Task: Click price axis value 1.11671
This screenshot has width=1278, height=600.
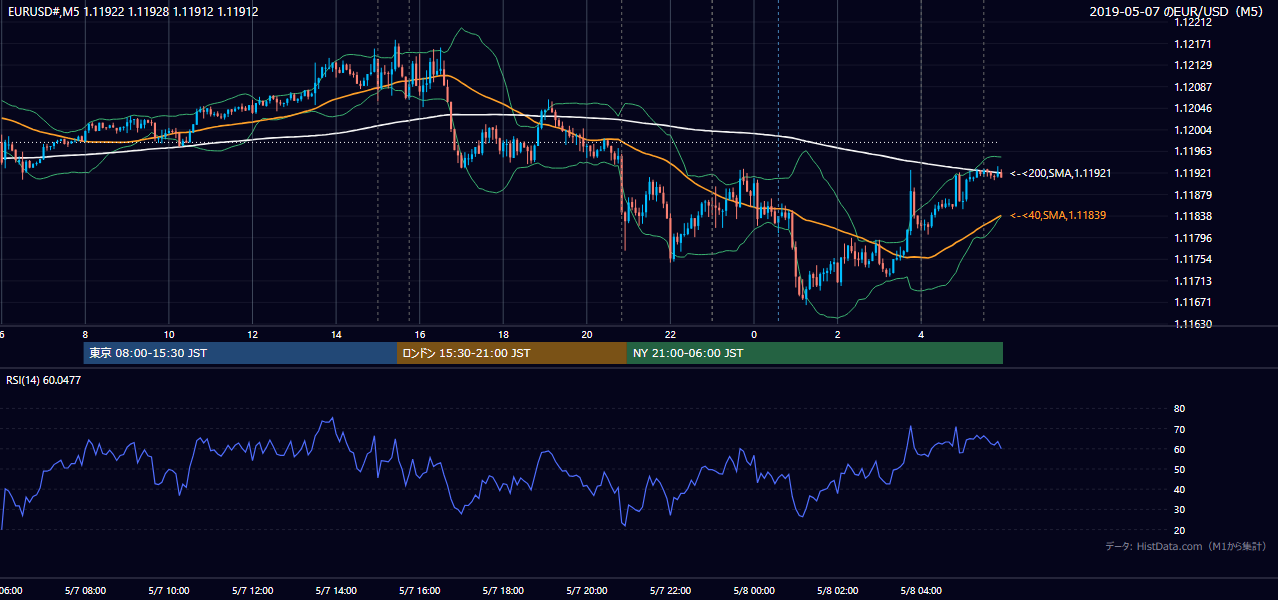Action: tap(1194, 302)
